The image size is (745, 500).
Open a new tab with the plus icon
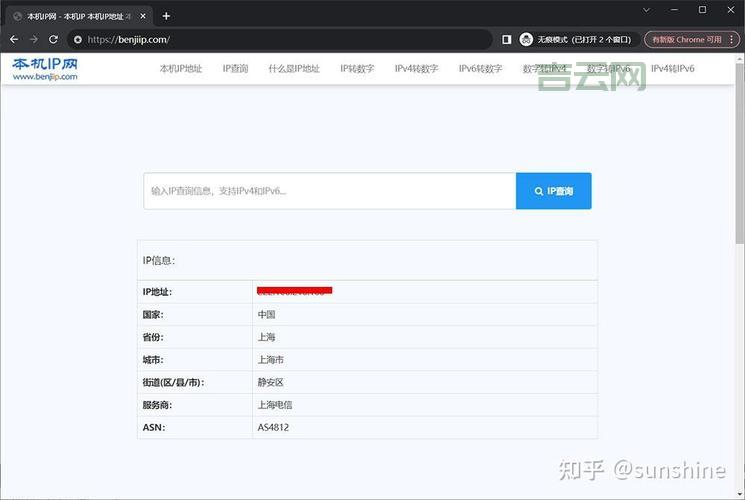point(166,16)
